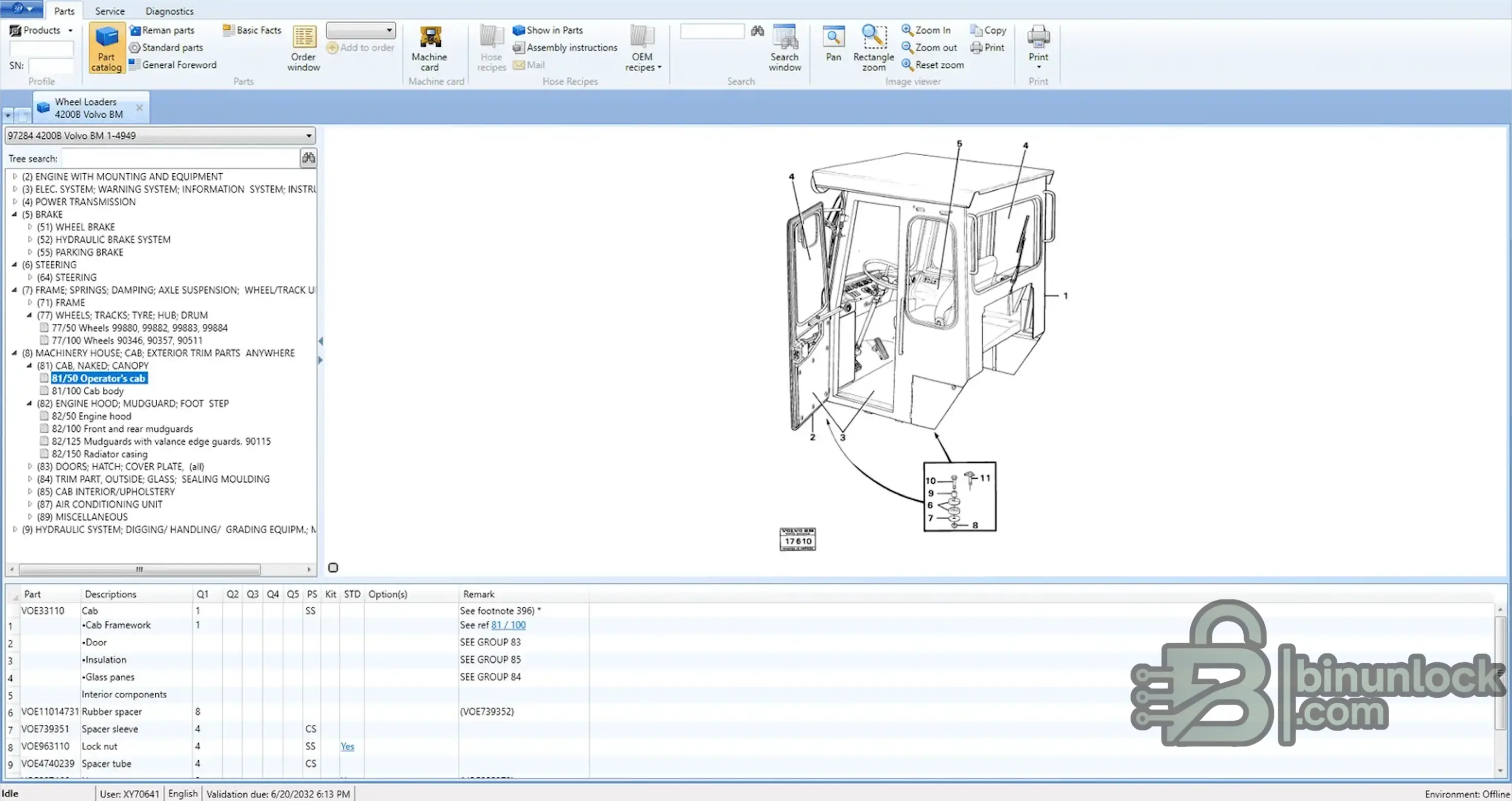Close the Wheel Loaders 4200B tab
1512x801 pixels.
tap(139, 107)
